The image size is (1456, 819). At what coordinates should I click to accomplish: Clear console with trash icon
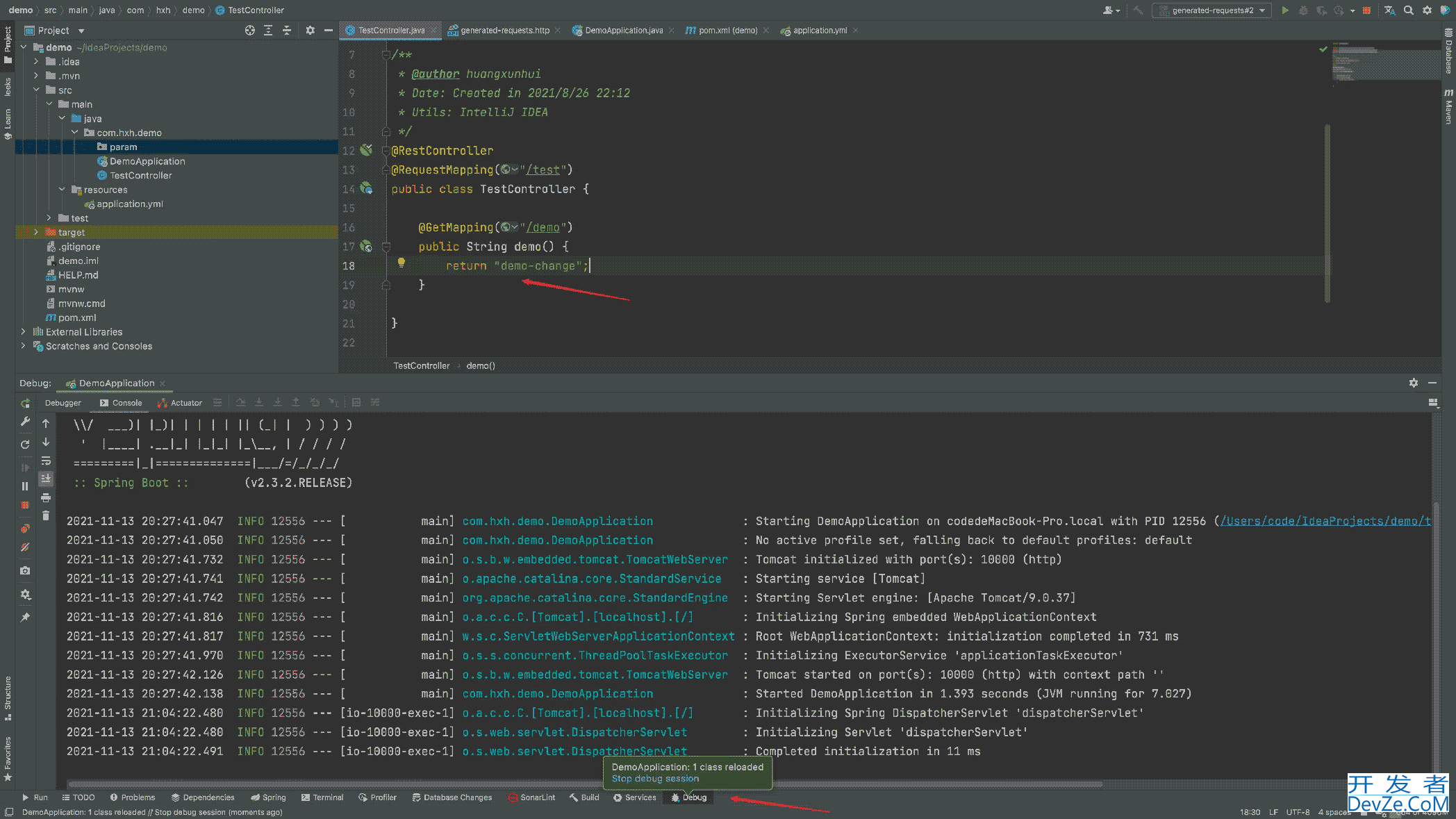point(46,515)
